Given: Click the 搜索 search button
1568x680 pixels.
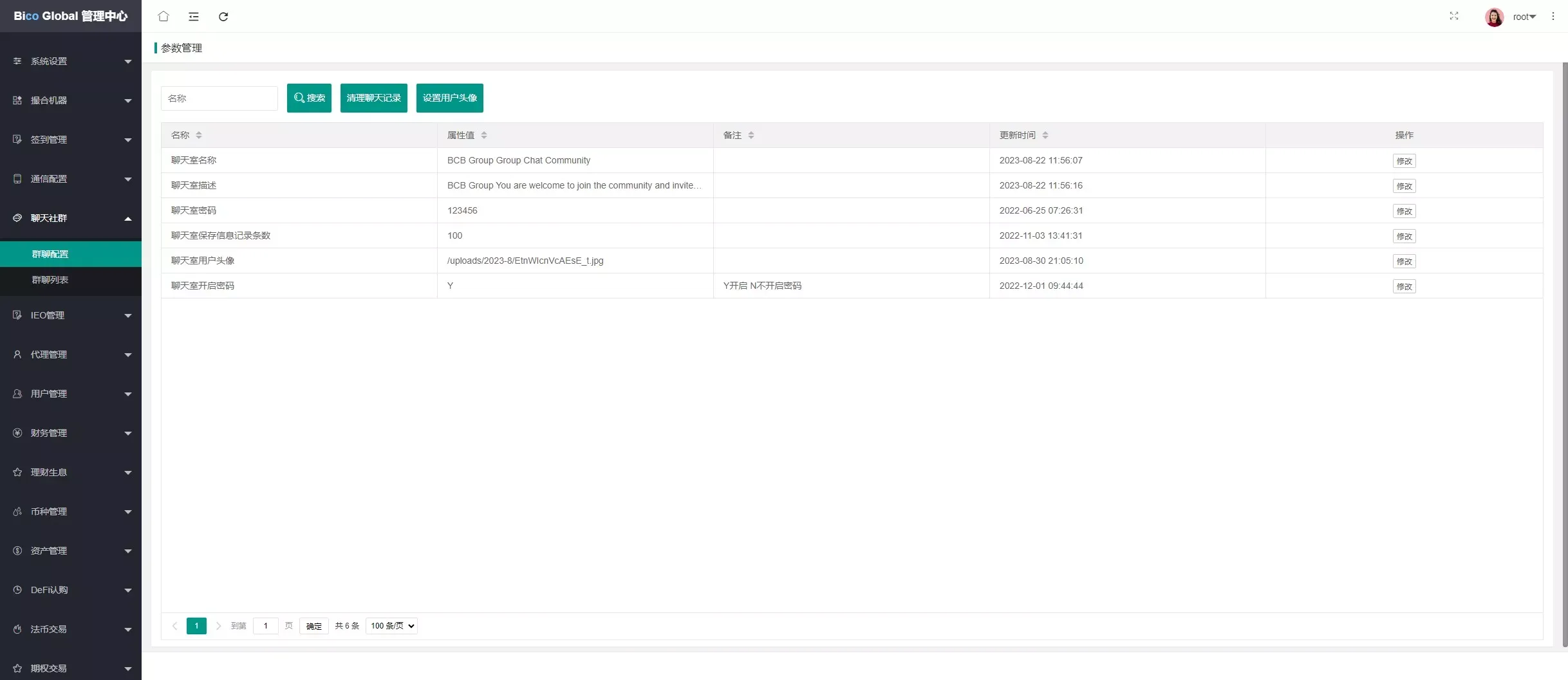Looking at the screenshot, I should tap(309, 98).
